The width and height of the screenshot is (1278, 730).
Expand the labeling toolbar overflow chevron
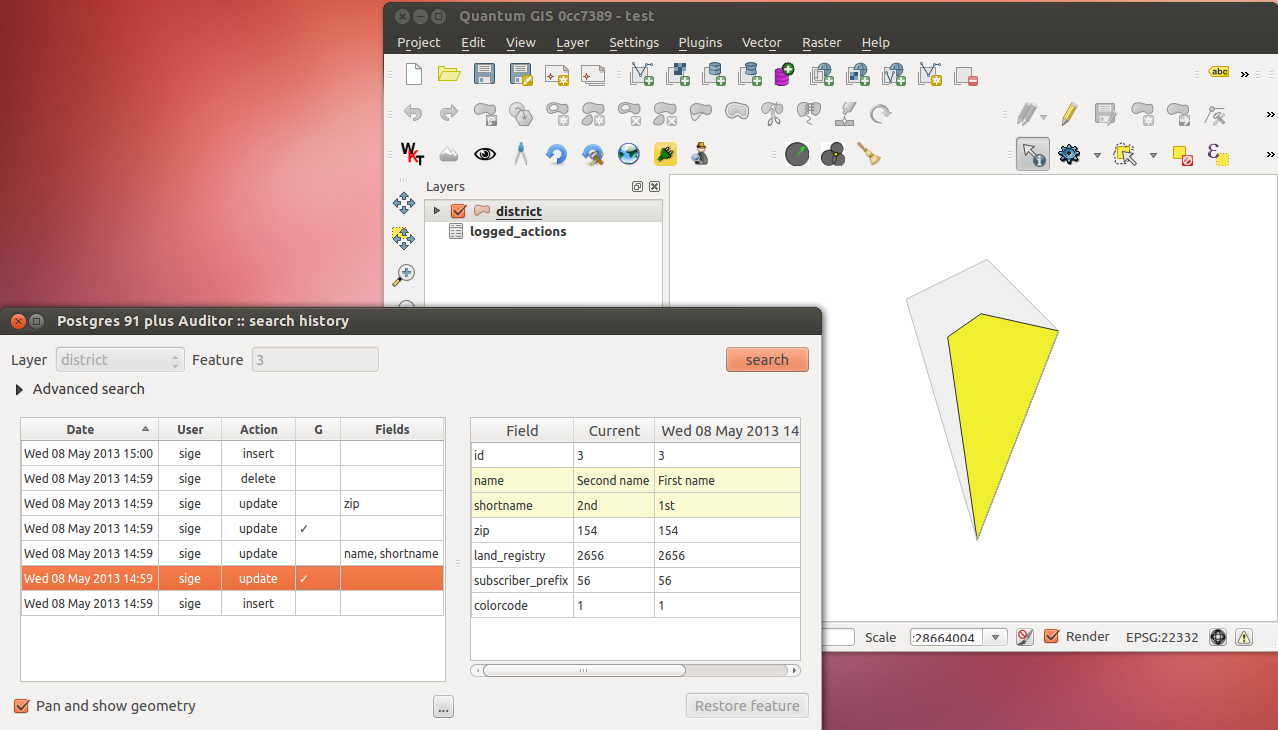tap(1244, 74)
